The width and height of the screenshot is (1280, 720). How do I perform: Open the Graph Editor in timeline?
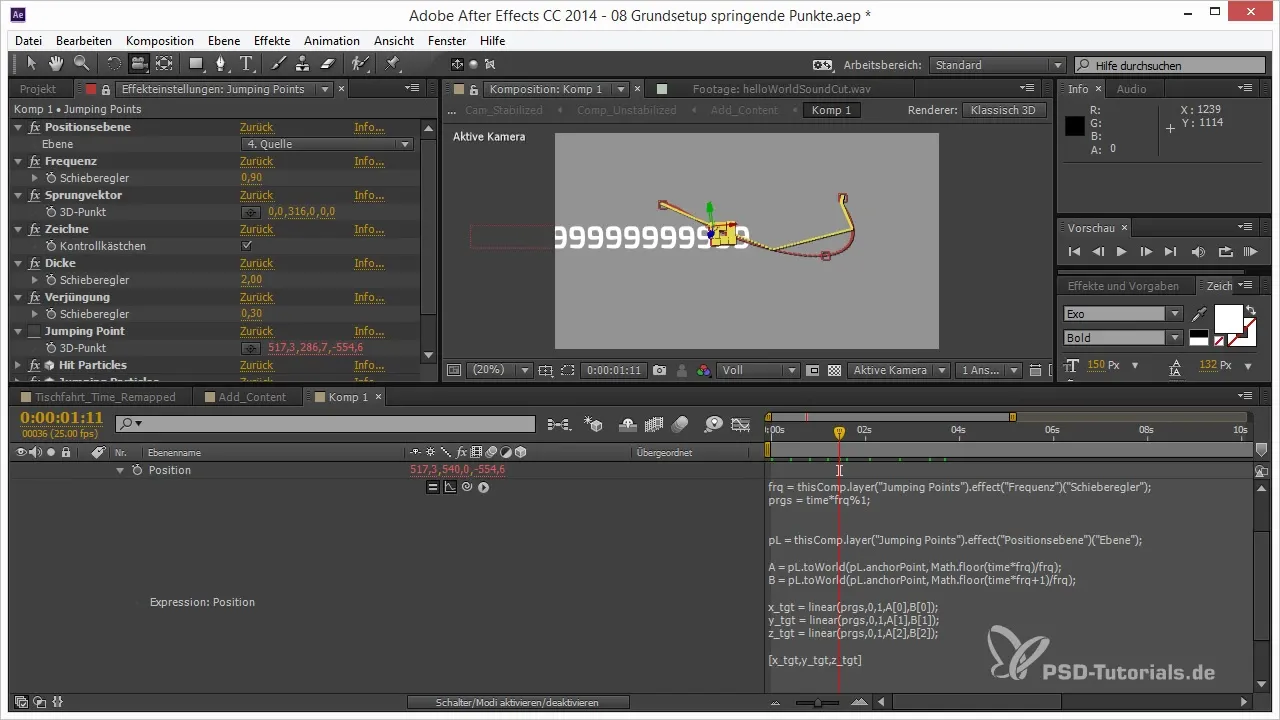click(x=740, y=425)
